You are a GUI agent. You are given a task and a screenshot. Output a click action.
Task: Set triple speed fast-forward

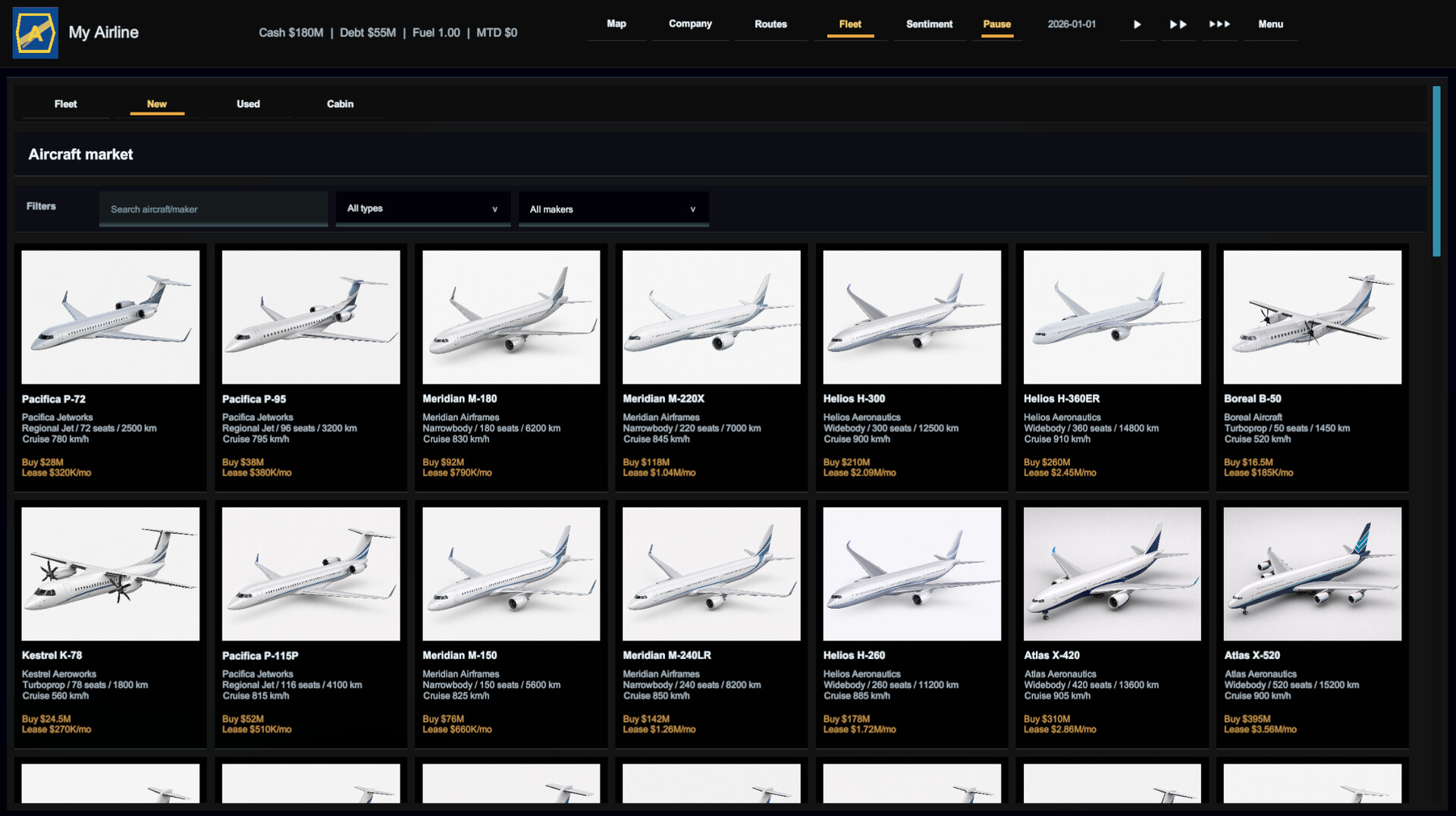tap(1219, 24)
